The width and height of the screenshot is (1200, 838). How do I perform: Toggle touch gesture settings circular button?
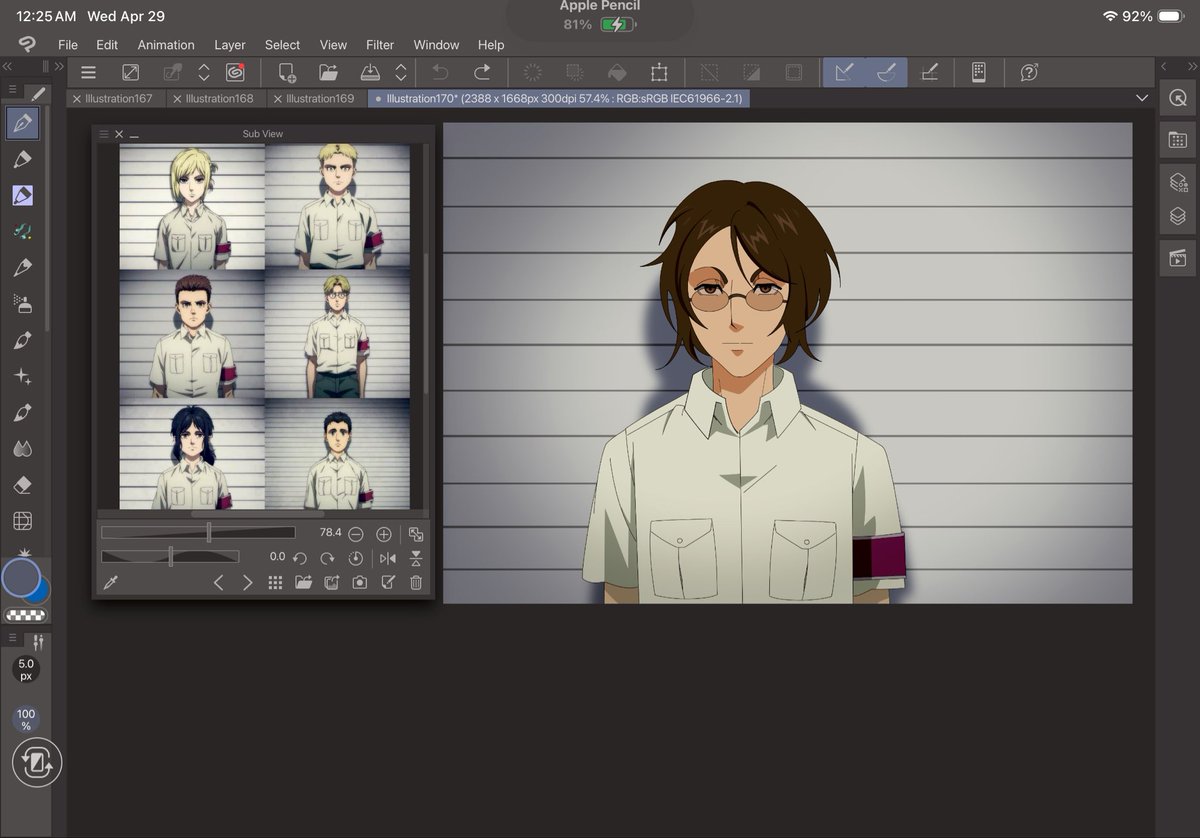click(x=38, y=764)
